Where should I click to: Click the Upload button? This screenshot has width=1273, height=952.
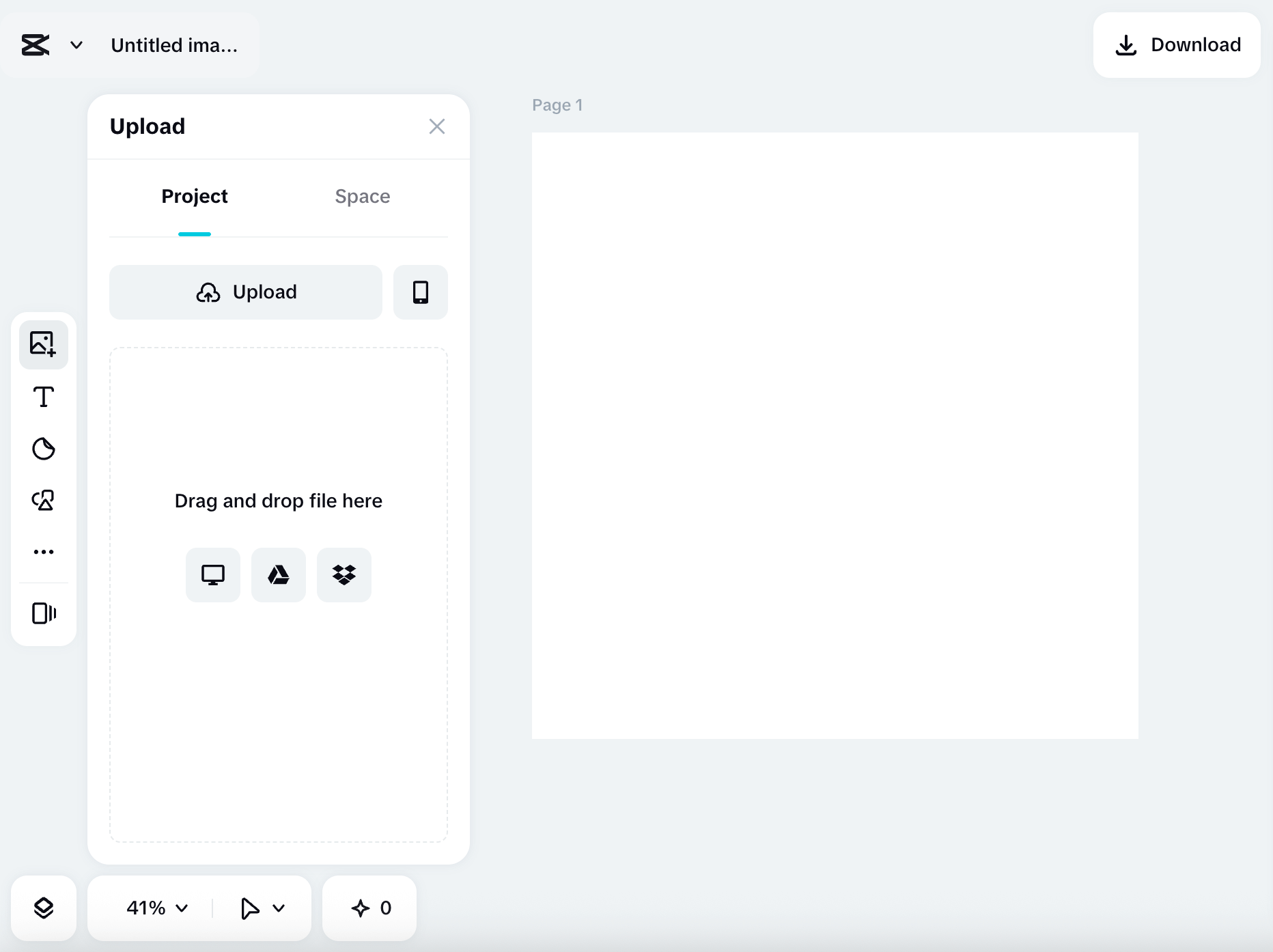(x=244, y=292)
